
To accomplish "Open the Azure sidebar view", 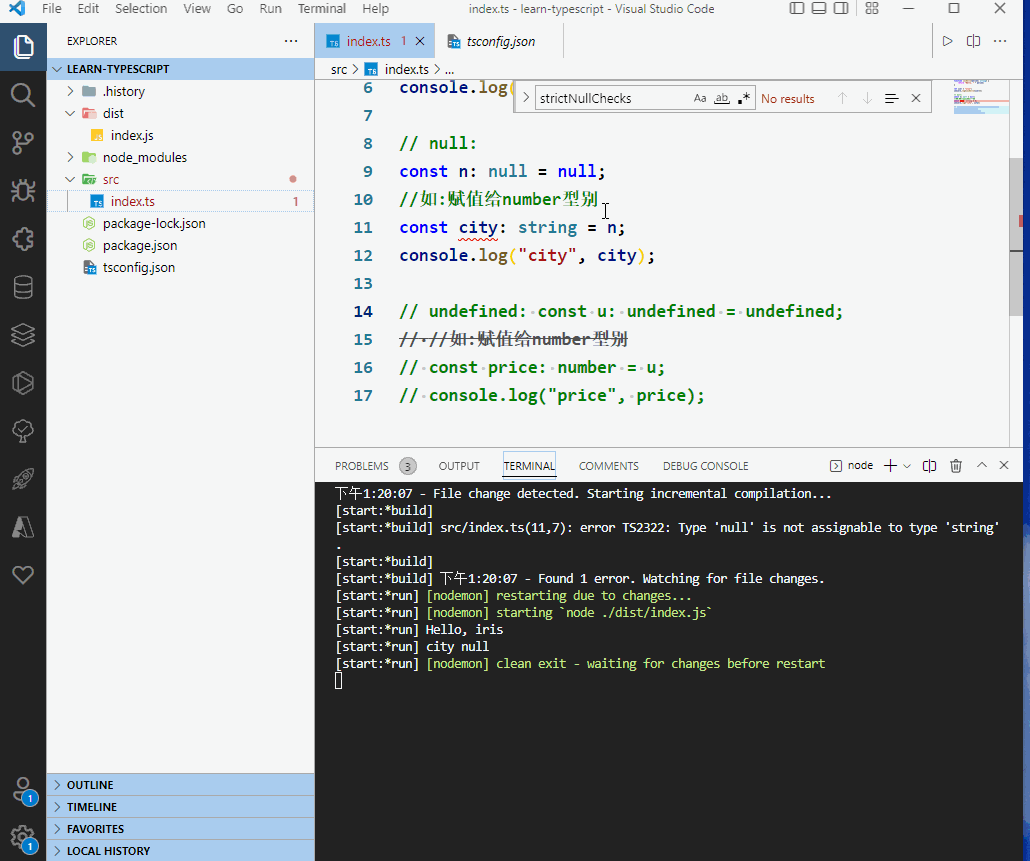I will [x=23, y=527].
